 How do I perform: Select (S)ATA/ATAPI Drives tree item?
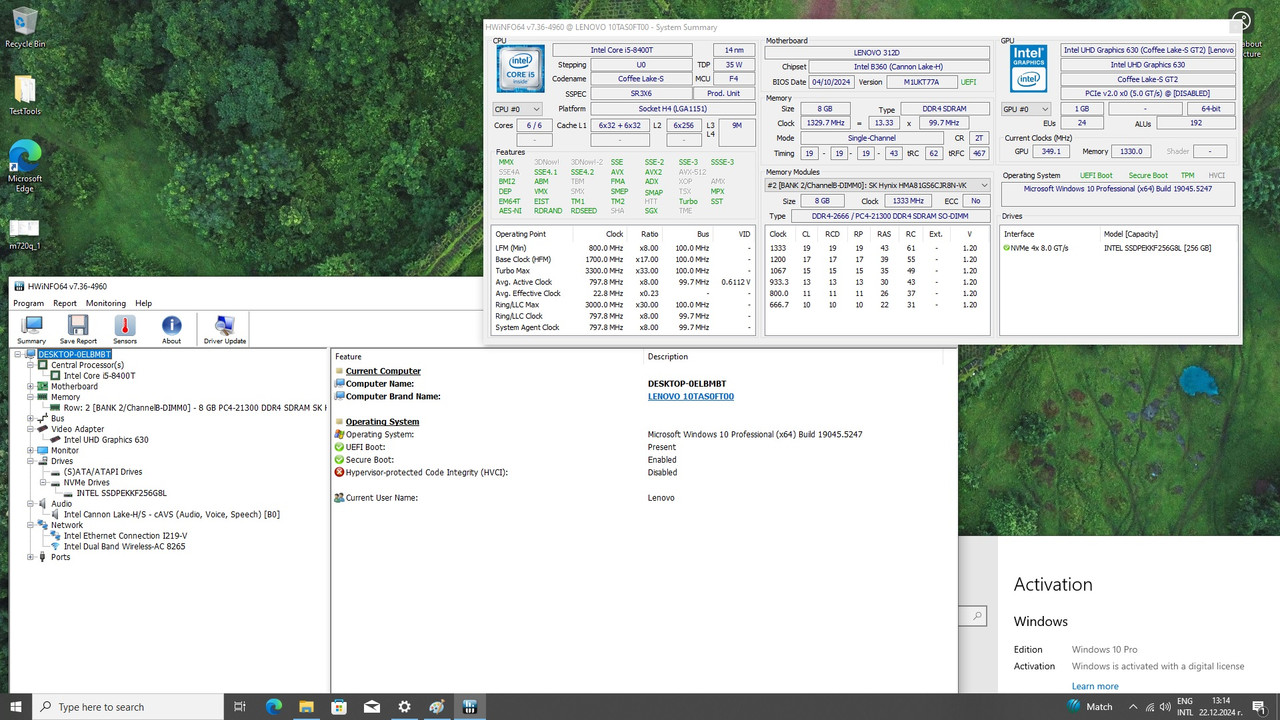pos(103,472)
